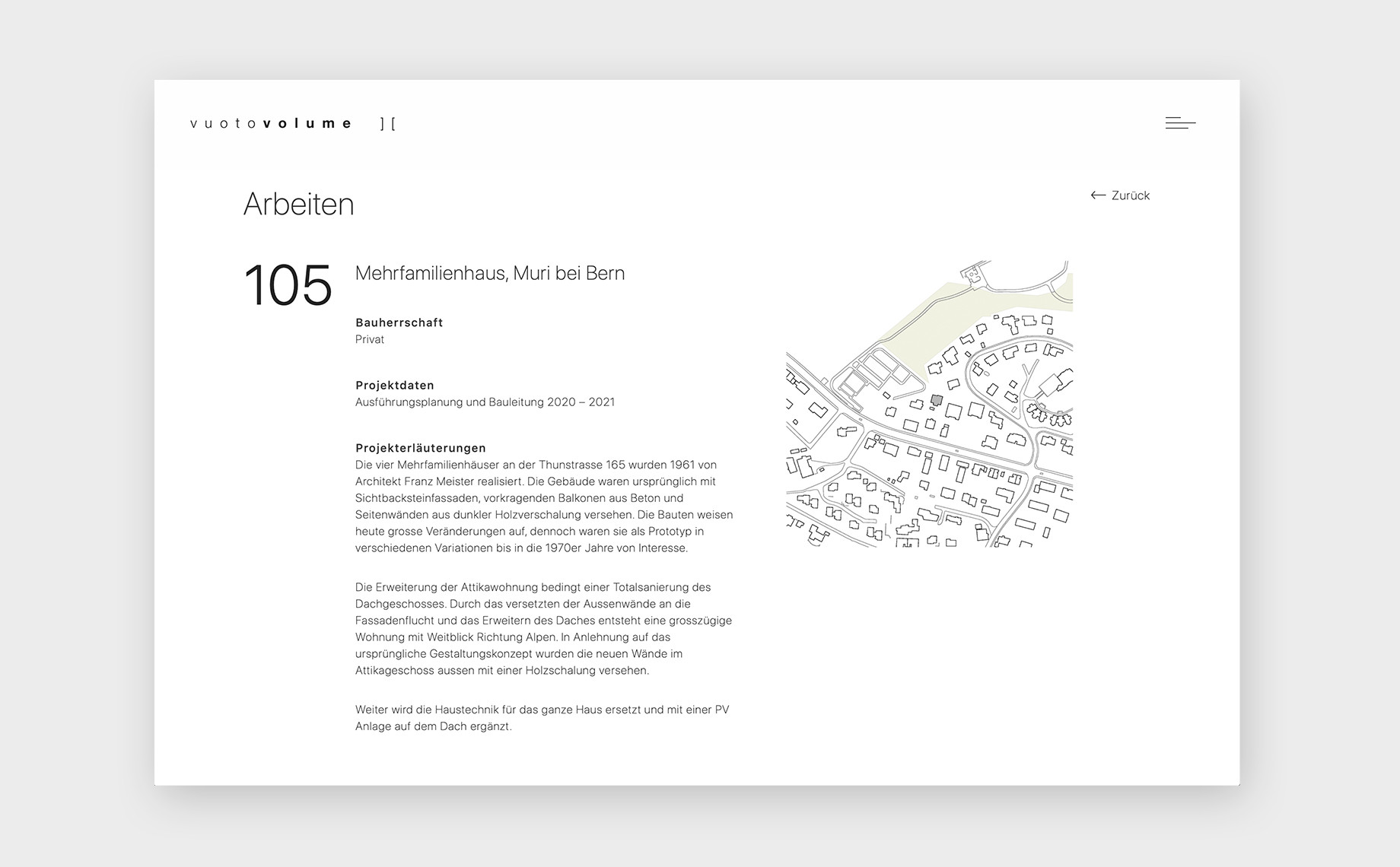Click the Privat client text

point(370,339)
